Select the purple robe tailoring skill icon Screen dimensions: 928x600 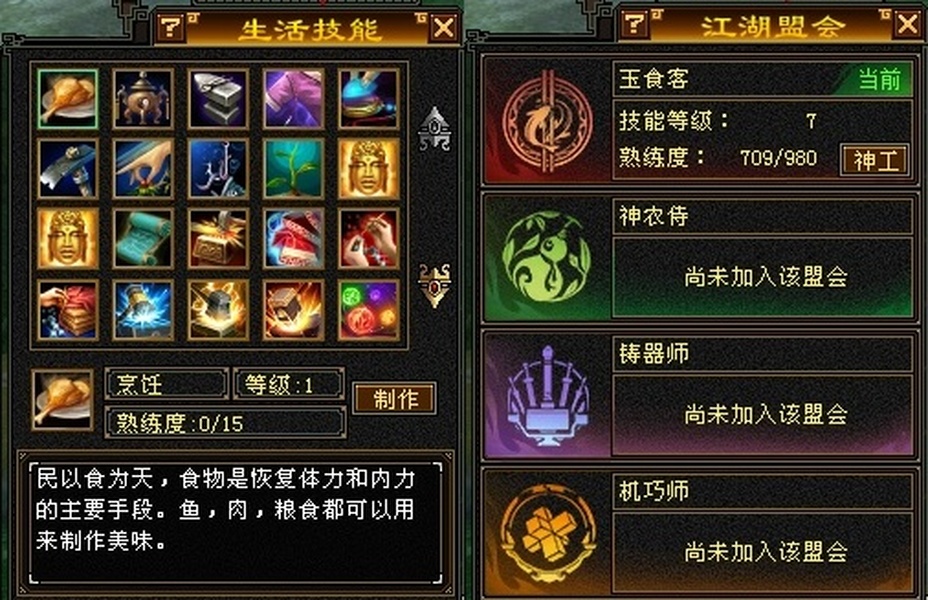pyautogui.click(x=294, y=99)
